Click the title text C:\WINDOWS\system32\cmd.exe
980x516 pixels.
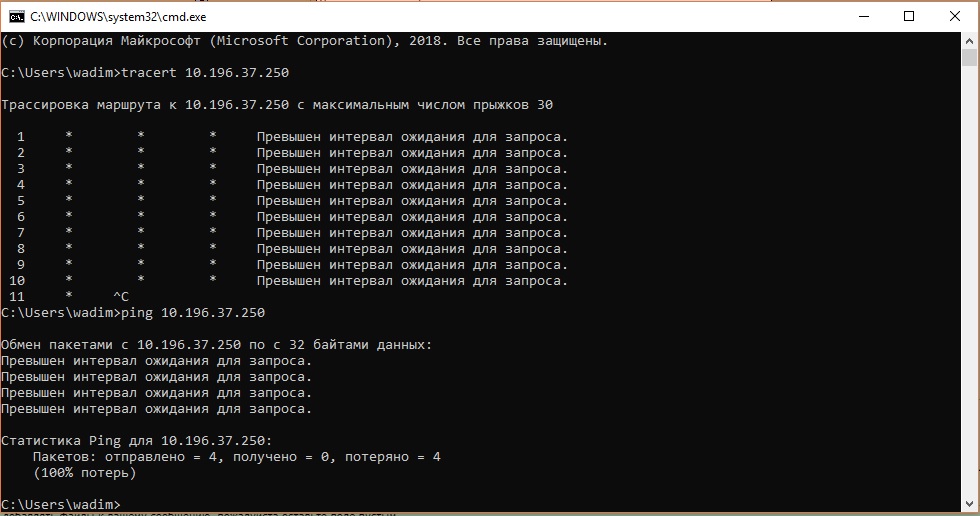[118, 17]
